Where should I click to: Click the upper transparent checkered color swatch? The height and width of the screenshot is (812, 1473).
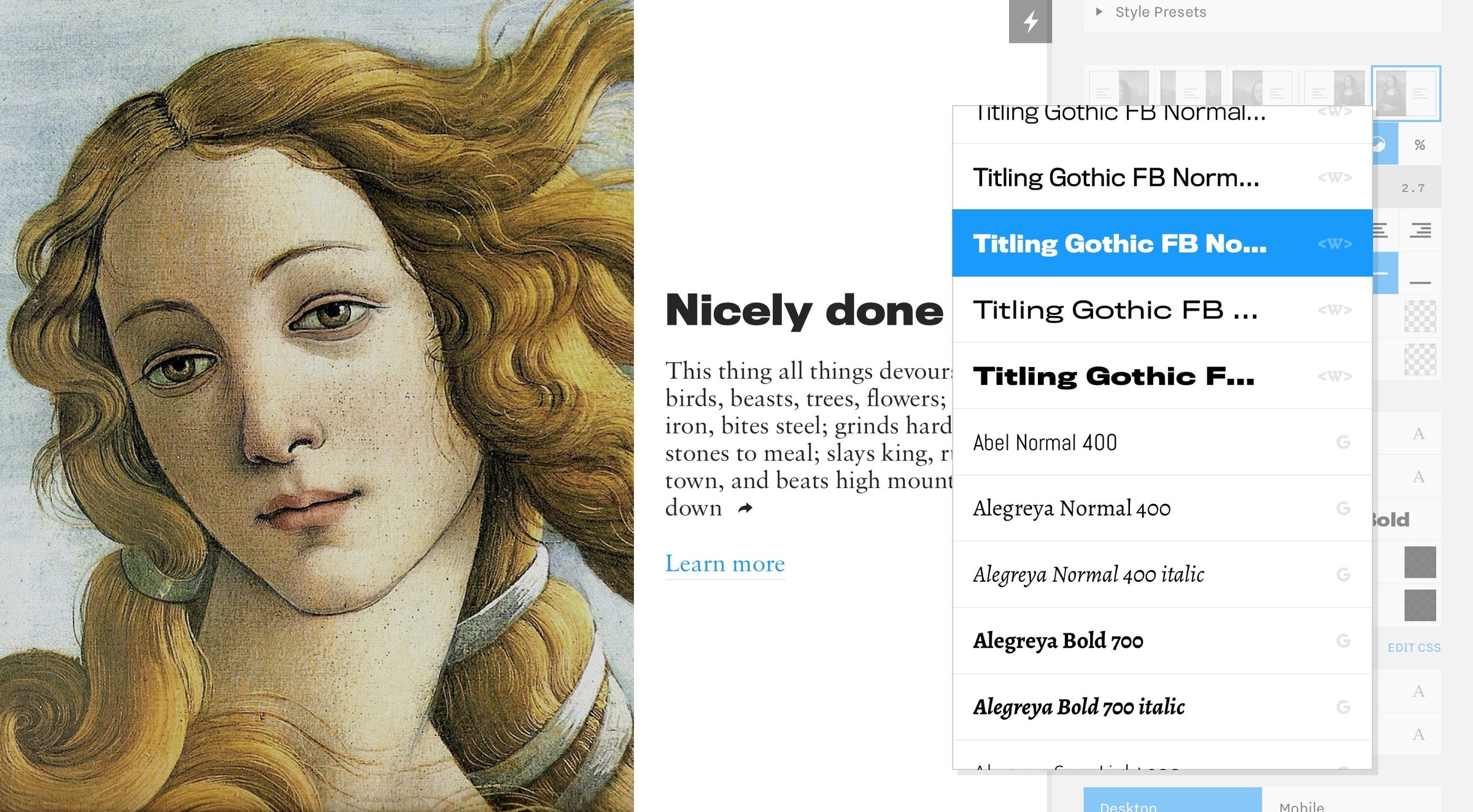tap(1420, 316)
